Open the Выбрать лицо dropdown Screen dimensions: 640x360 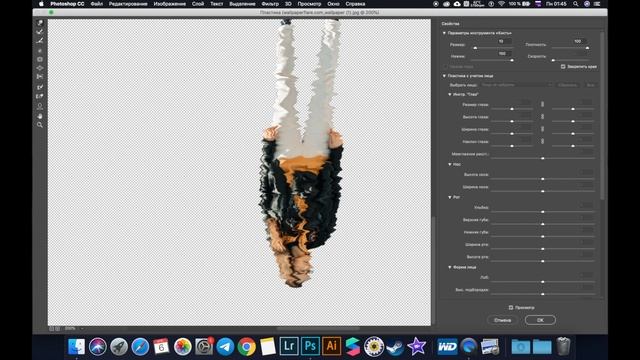[x=517, y=85]
